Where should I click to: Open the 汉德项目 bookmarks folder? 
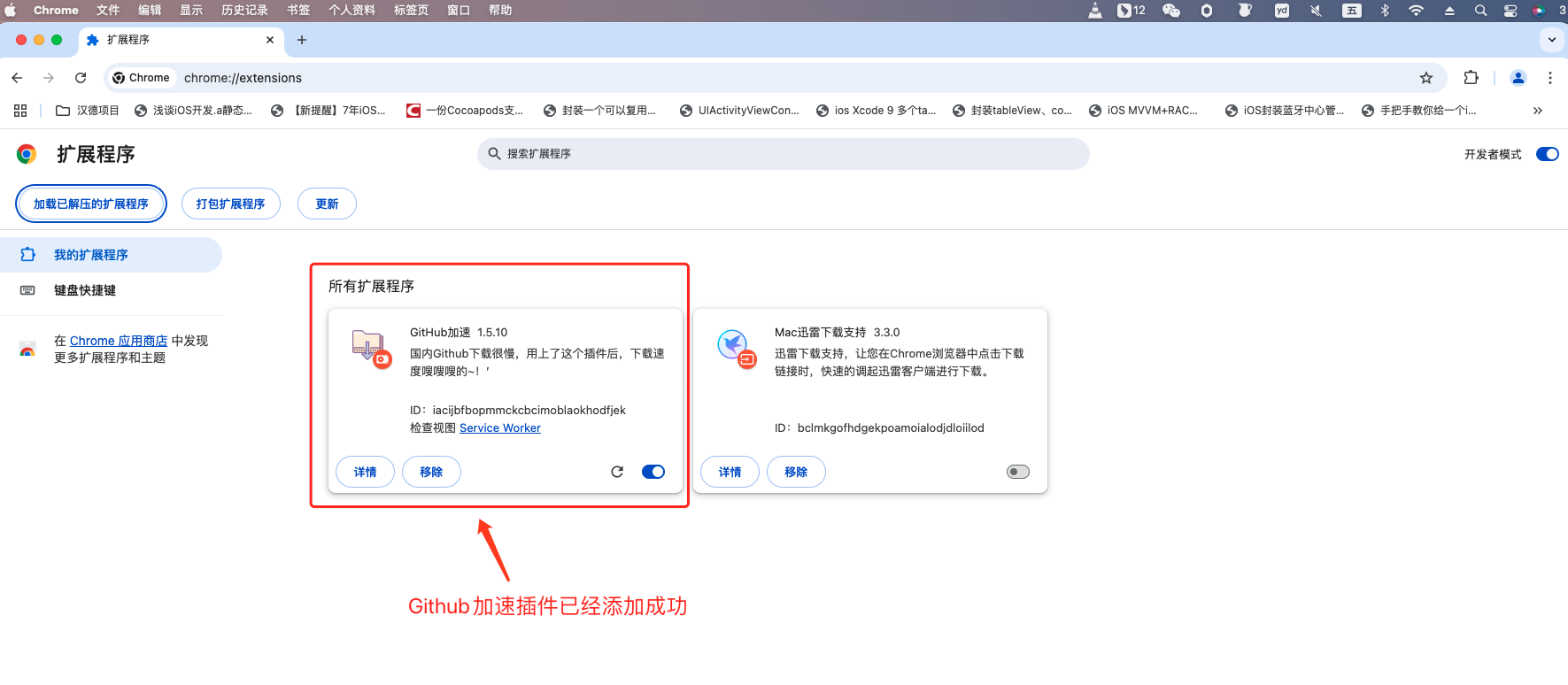coord(87,111)
